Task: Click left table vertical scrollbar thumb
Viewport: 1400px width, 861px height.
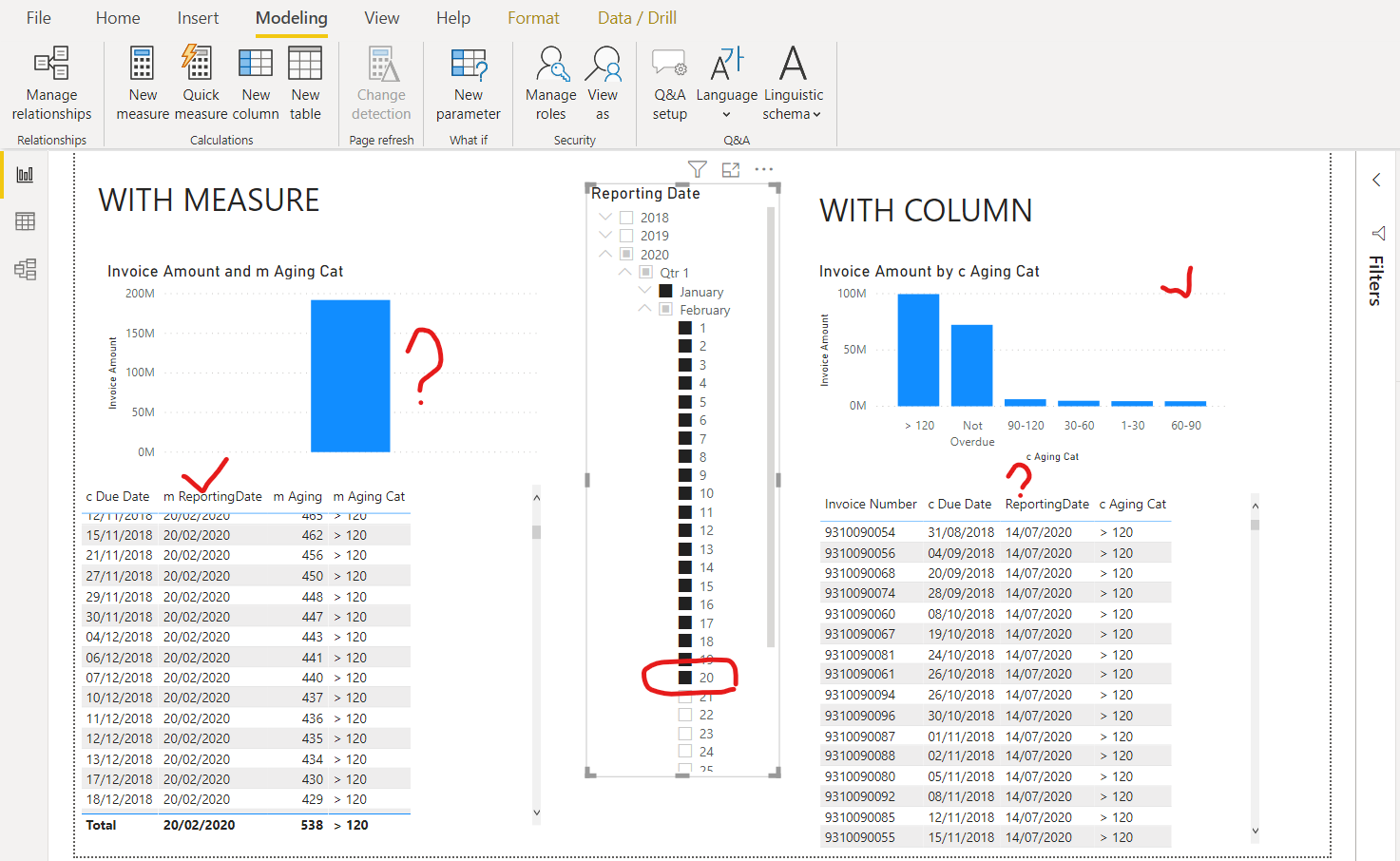Action: pos(536,532)
